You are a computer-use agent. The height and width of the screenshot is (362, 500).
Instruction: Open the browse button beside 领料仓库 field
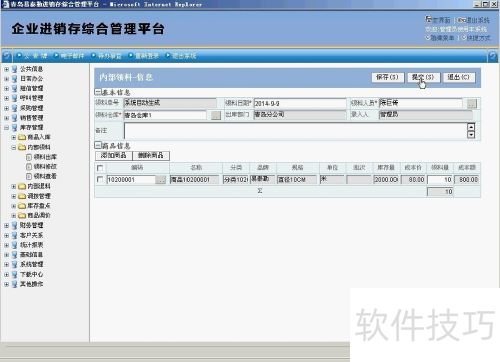pos(216,115)
